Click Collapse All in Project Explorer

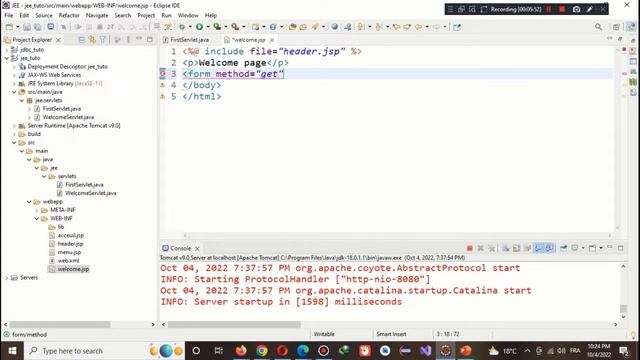click(82, 40)
